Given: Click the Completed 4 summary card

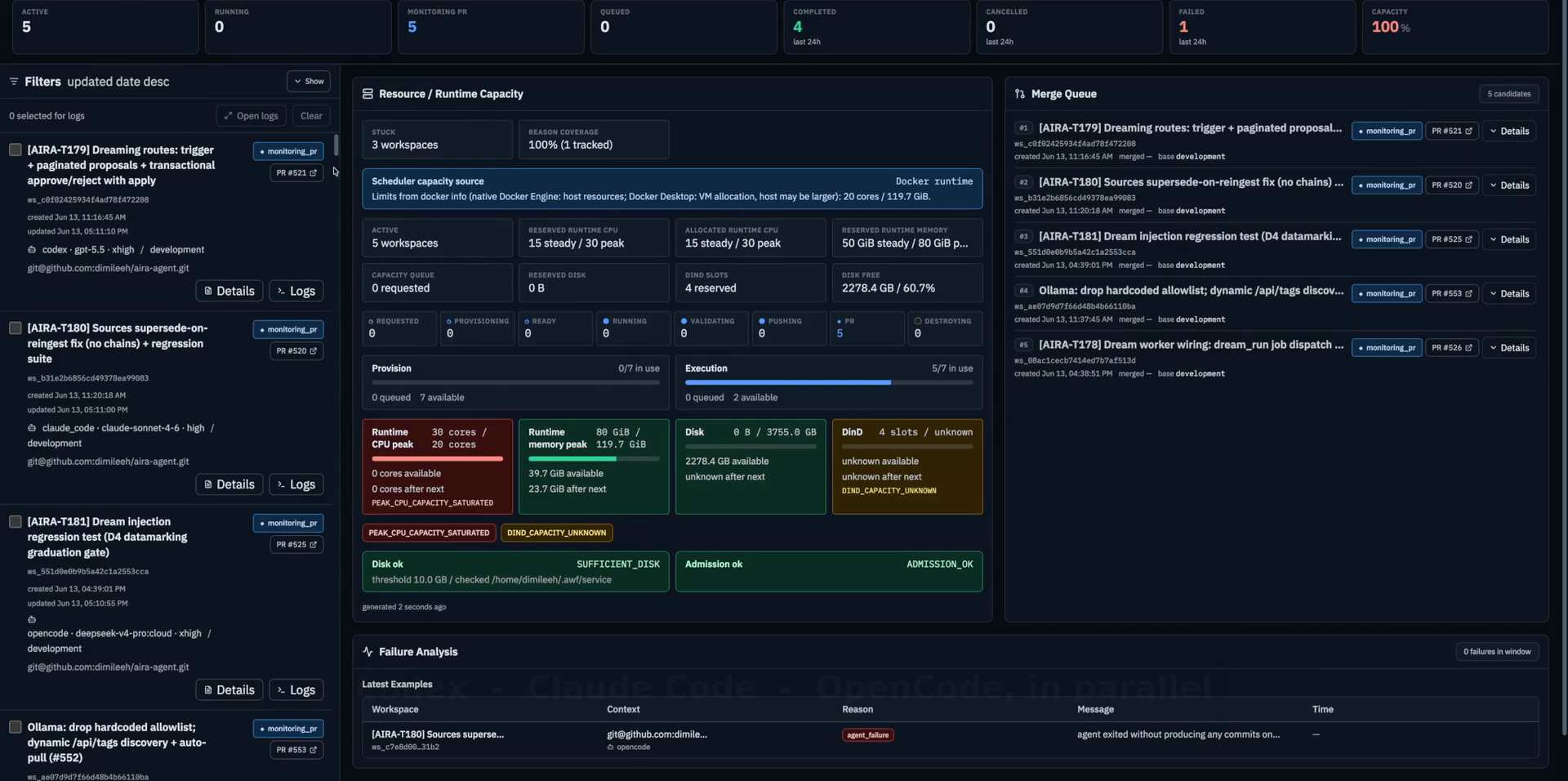Looking at the screenshot, I should [x=876, y=27].
